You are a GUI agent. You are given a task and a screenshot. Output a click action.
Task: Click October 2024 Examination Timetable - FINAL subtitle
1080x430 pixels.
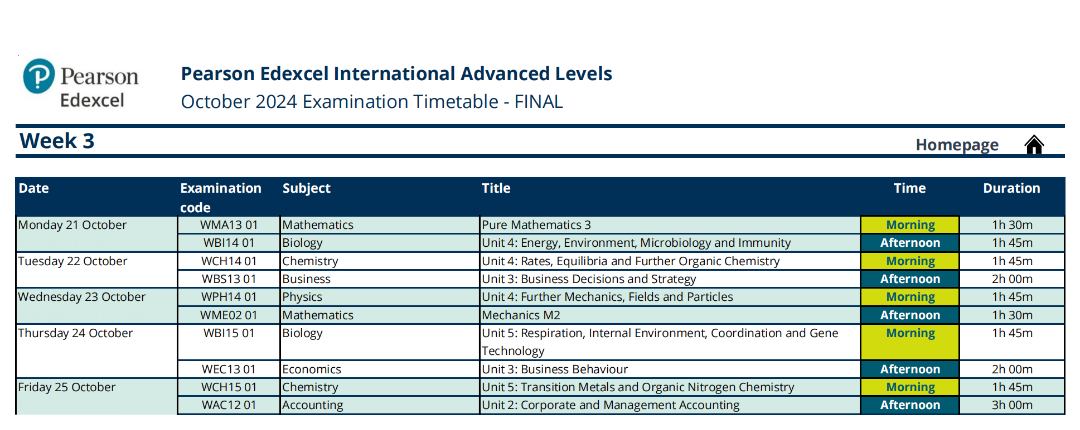371,101
